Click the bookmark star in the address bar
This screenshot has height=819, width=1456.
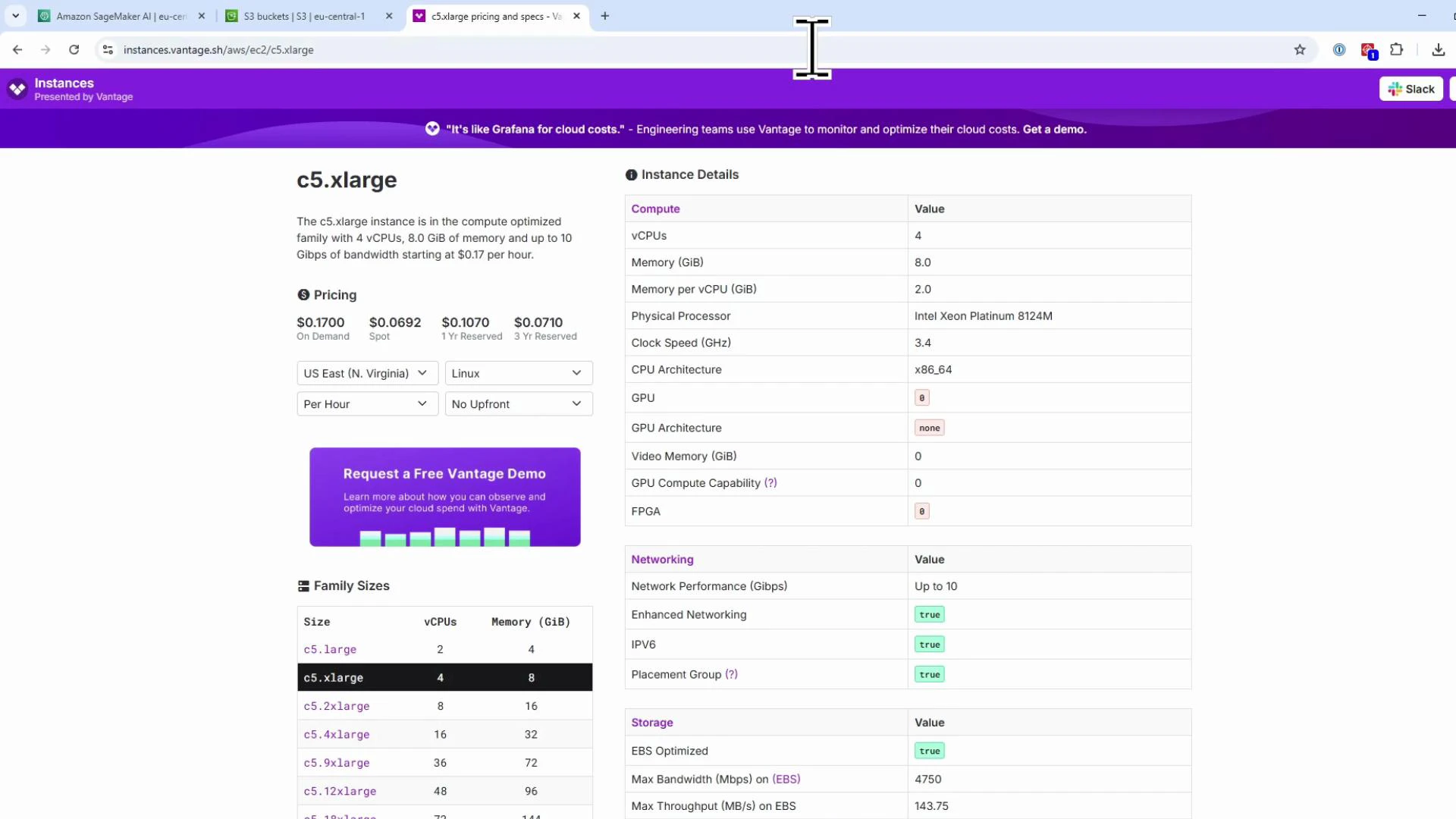click(1300, 49)
